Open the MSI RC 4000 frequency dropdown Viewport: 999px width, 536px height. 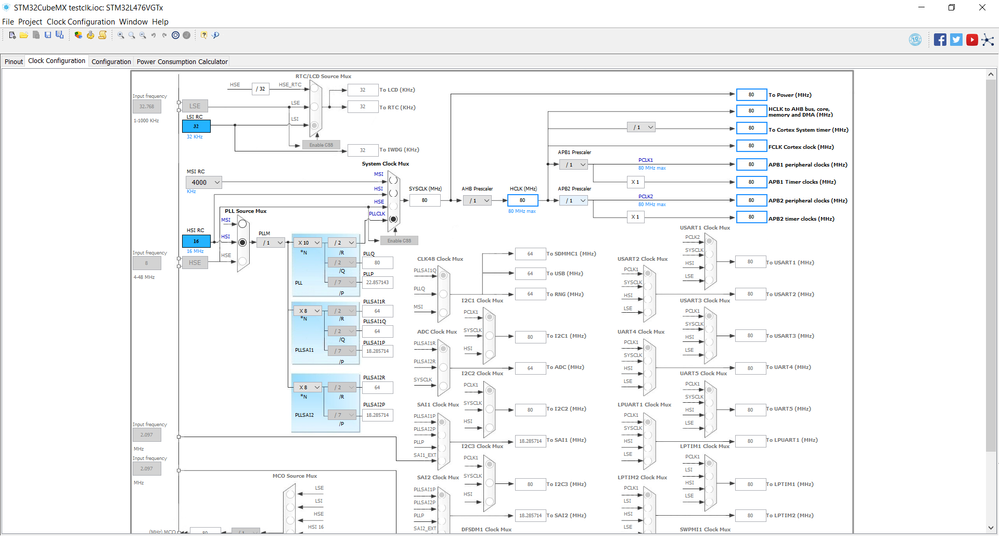coord(204,182)
